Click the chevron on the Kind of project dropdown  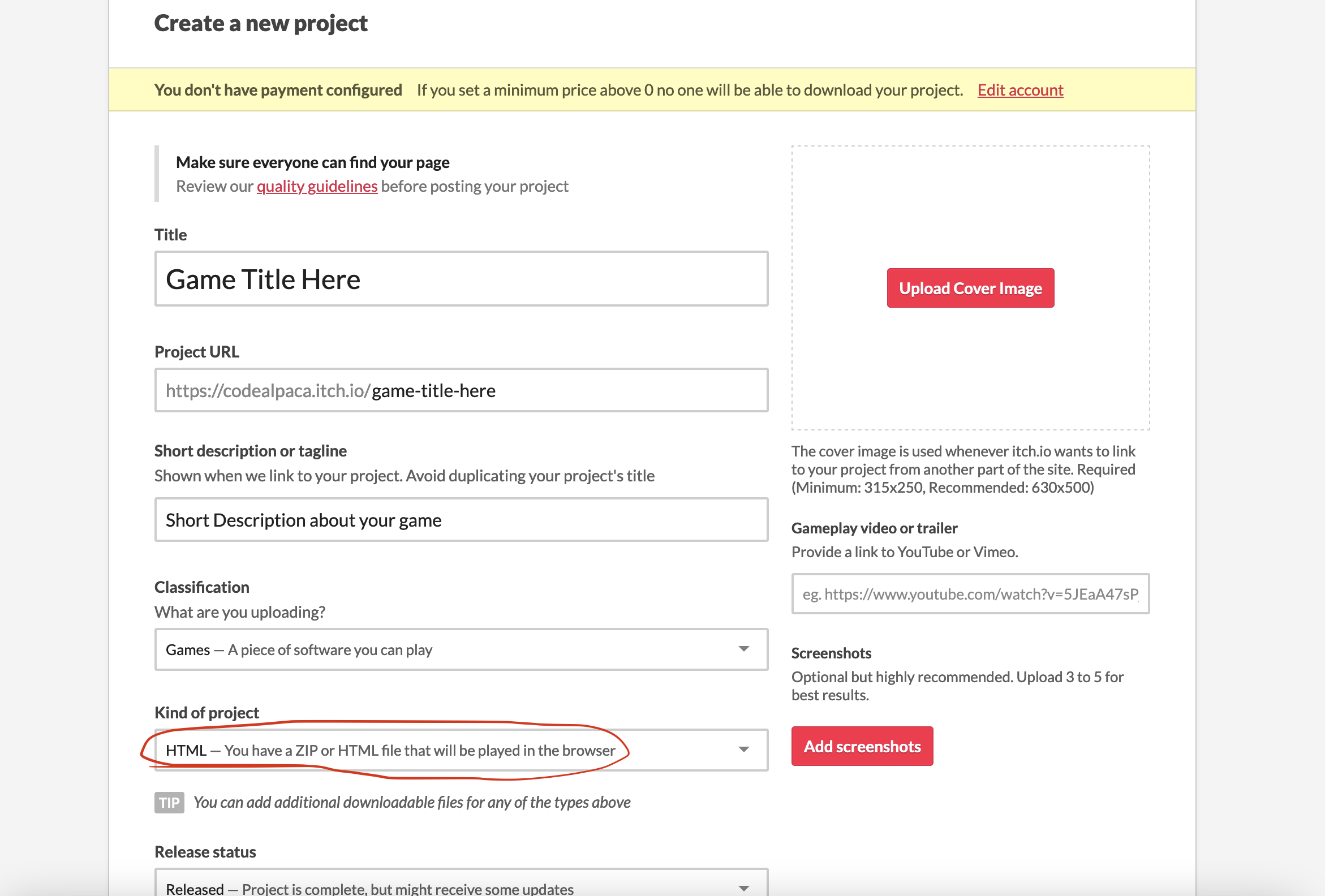pos(744,750)
